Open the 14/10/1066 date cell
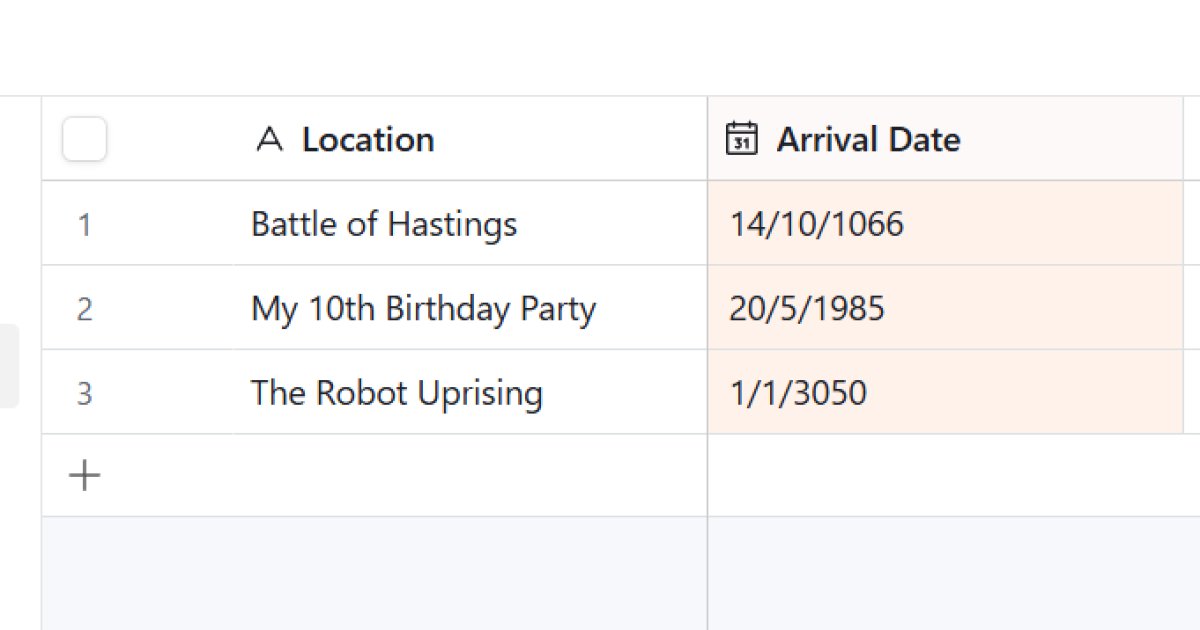This screenshot has height=630, width=1200. pyautogui.click(x=817, y=224)
